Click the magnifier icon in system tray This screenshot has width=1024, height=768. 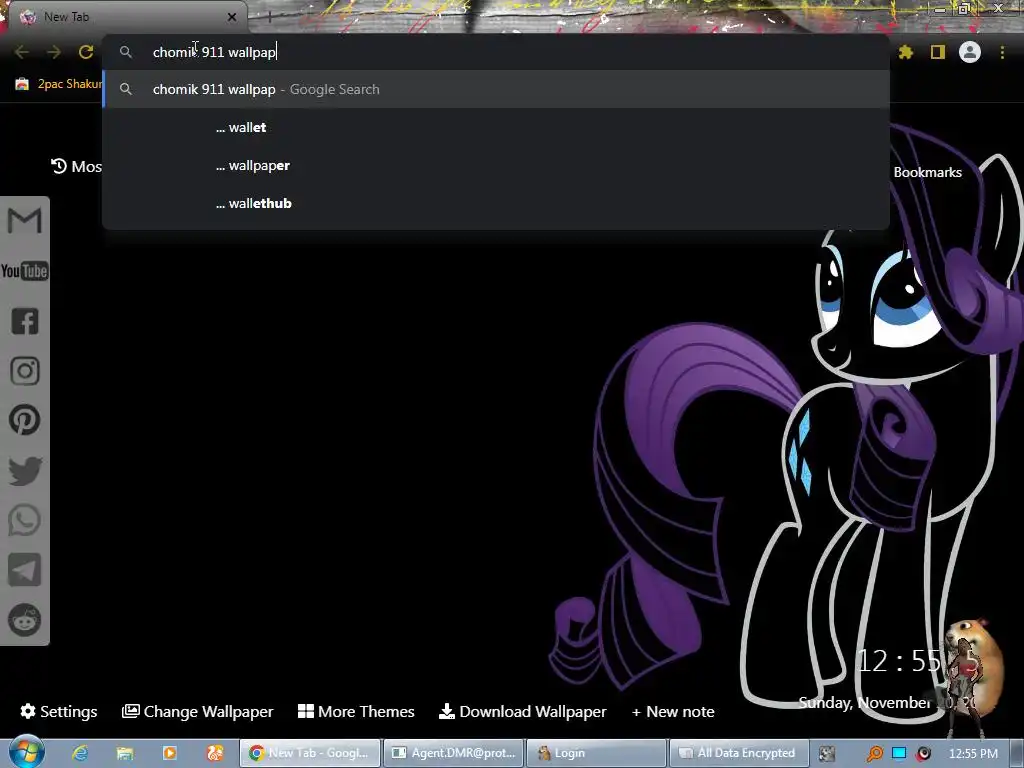point(874,754)
